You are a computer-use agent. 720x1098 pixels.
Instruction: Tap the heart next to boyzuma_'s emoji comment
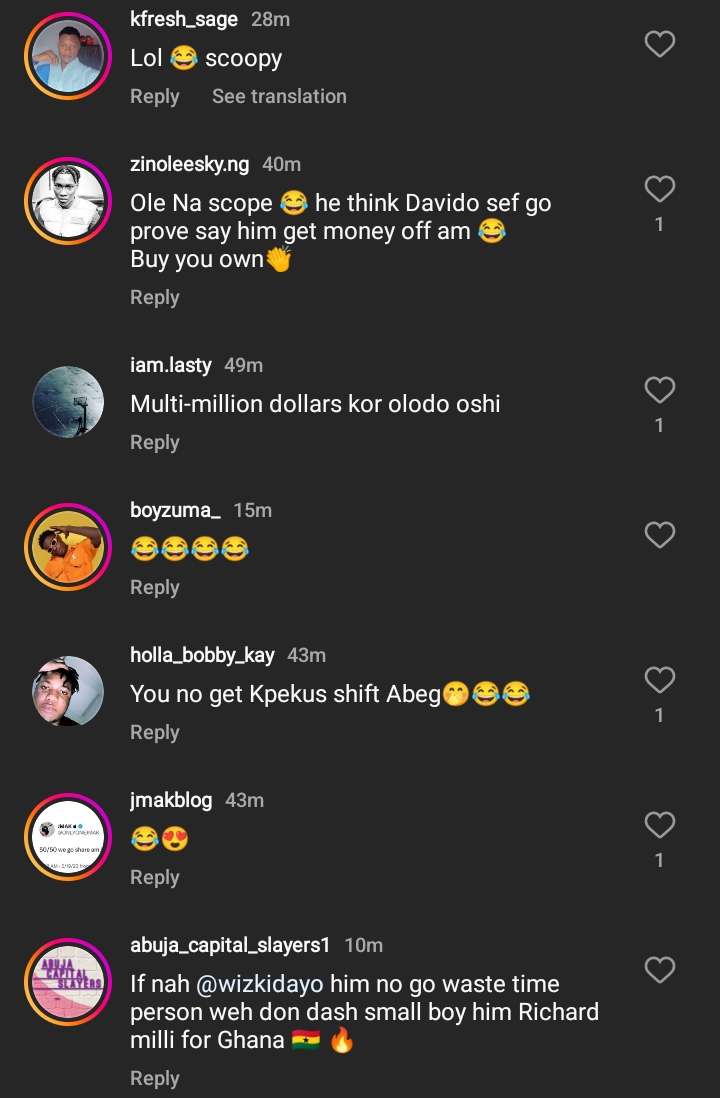pyautogui.click(x=659, y=535)
